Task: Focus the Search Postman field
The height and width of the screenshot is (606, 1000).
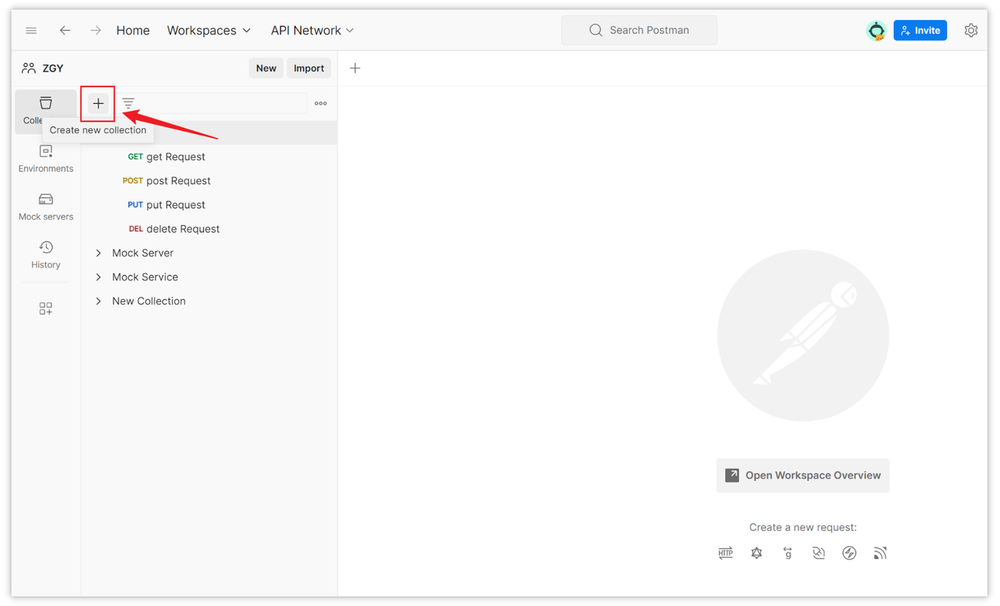Action: pos(640,30)
